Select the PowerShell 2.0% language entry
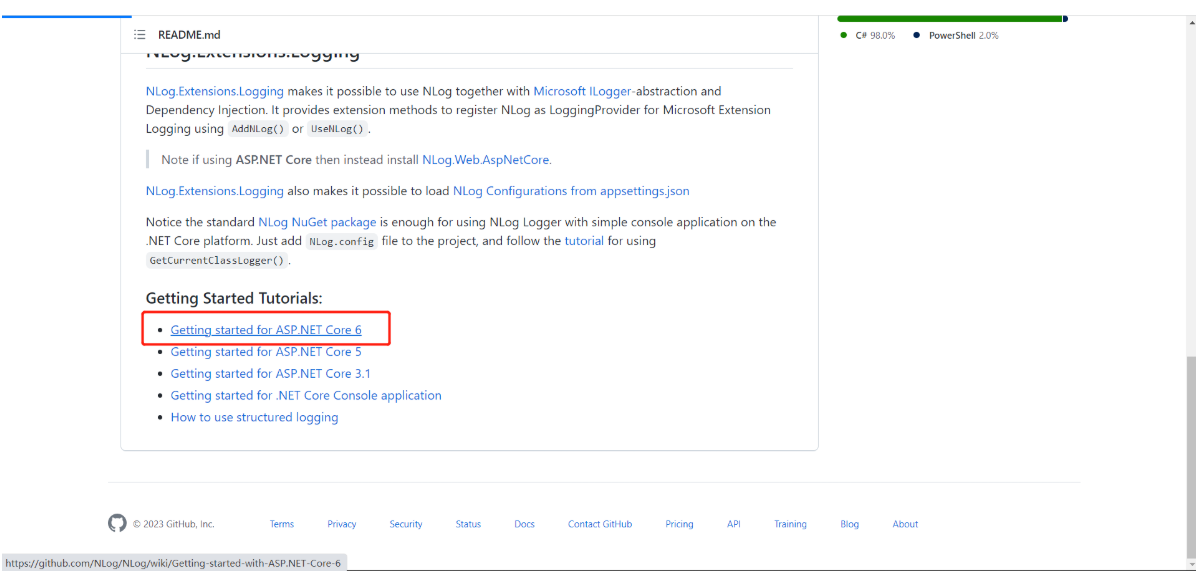This screenshot has height=572, width=1196. coord(956,36)
